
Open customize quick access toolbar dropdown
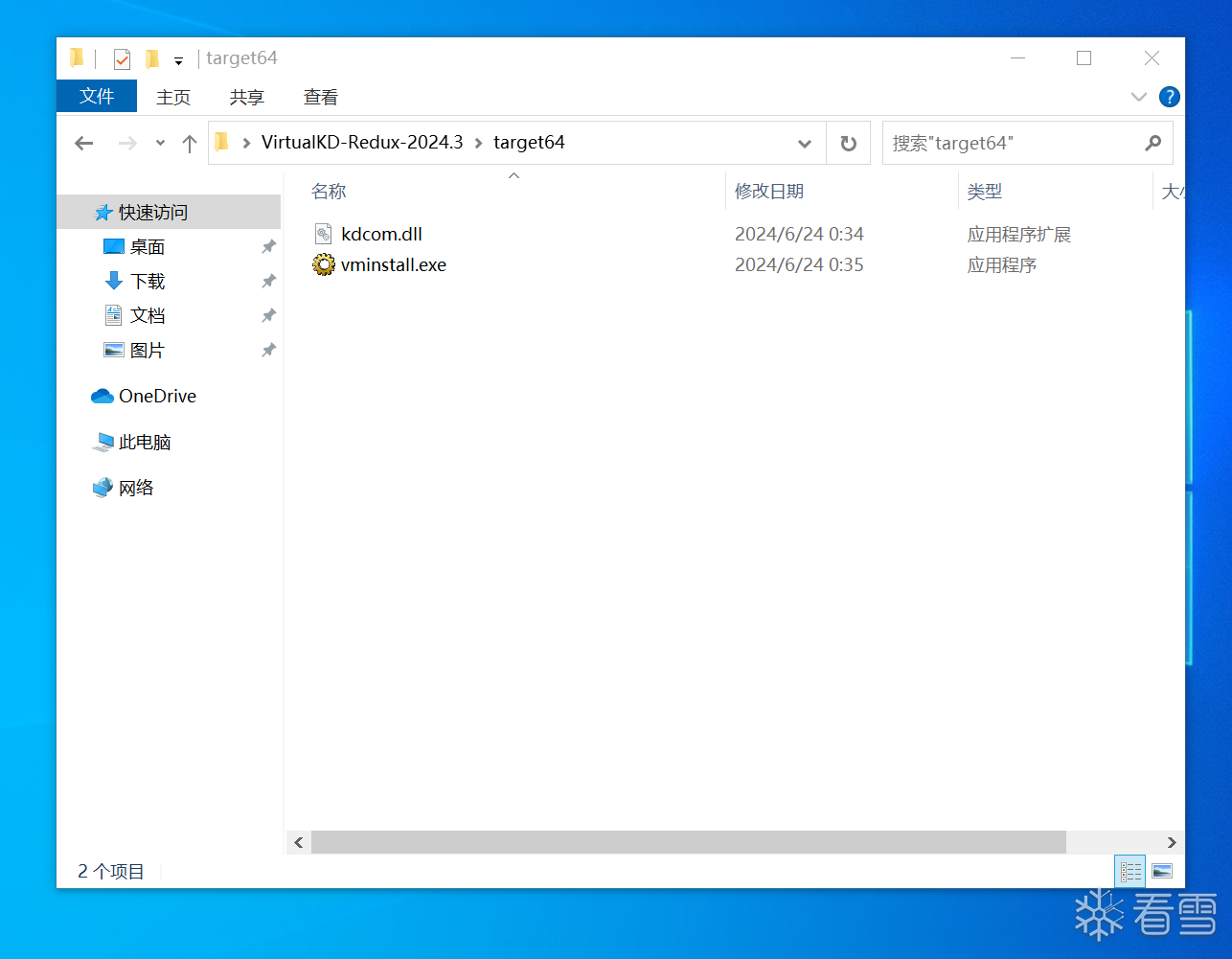[x=178, y=61]
